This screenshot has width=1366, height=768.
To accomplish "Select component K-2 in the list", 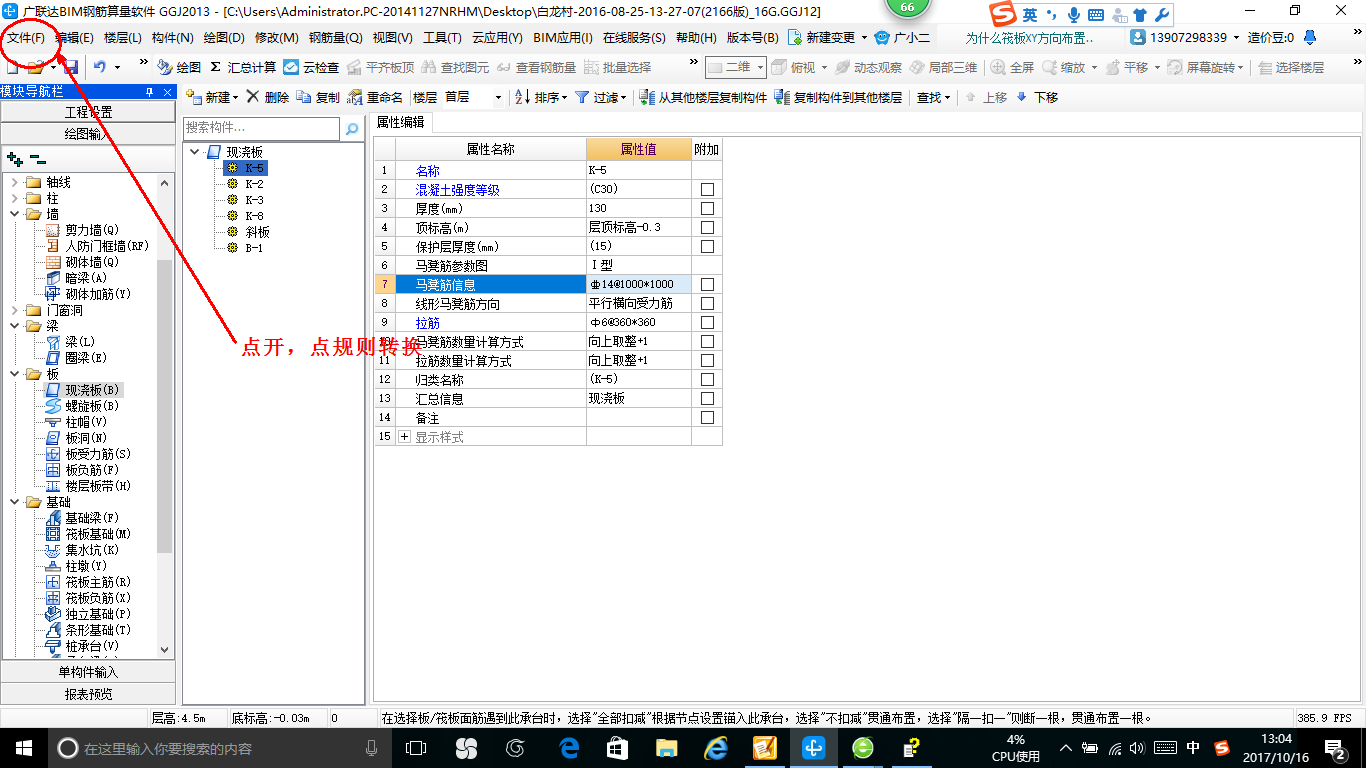I will [254, 184].
